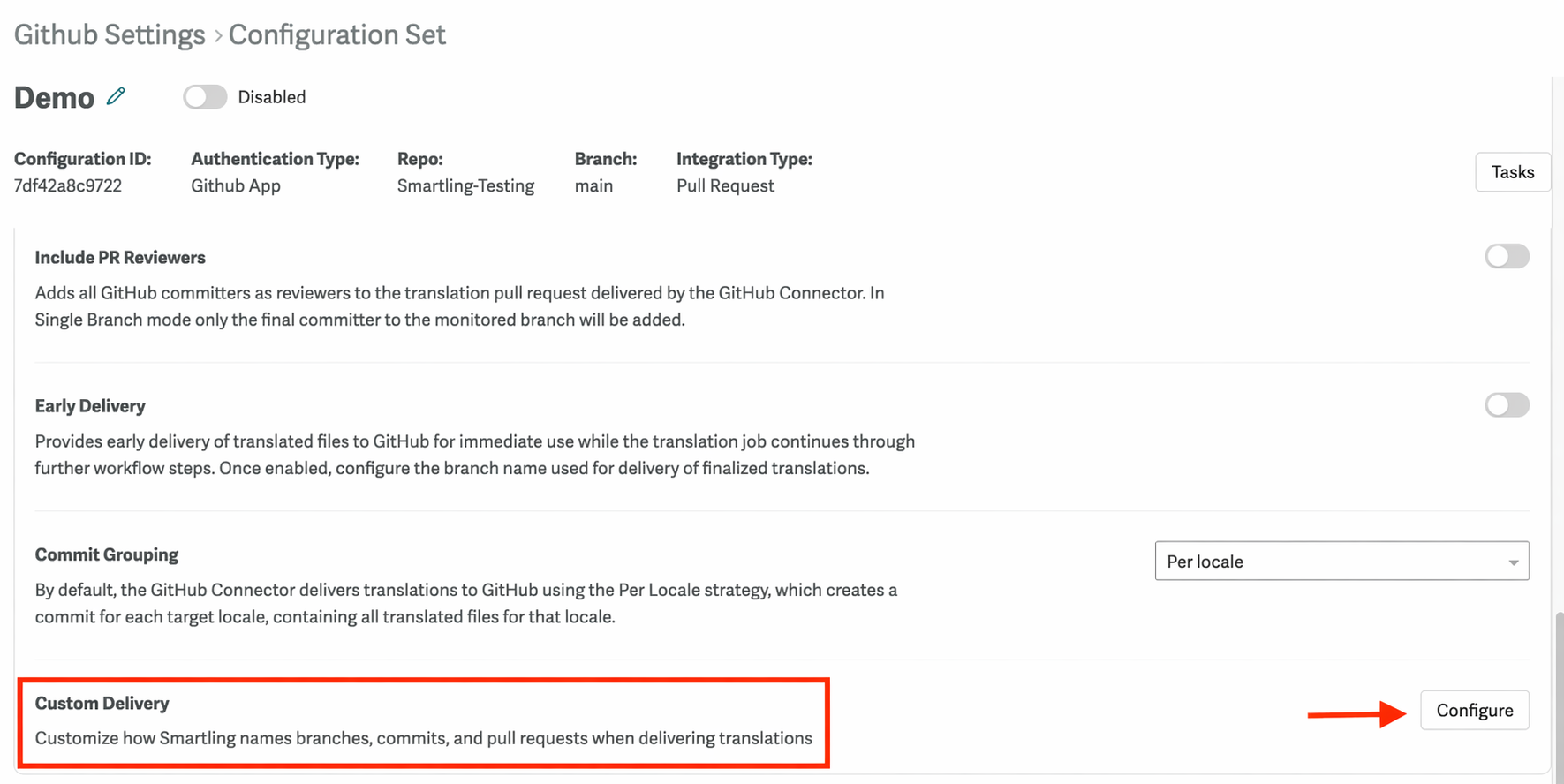Click the Include PR Reviewers heading
Image resolution: width=1564 pixels, height=784 pixels.
(x=120, y=258)
